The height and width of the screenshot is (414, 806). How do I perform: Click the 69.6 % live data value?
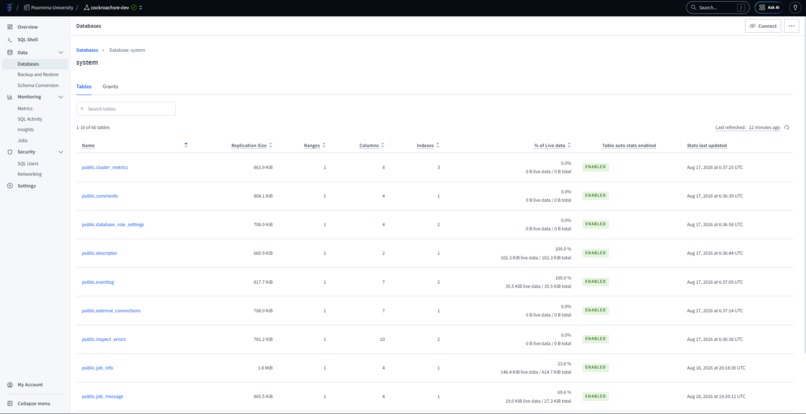point(564,392)
